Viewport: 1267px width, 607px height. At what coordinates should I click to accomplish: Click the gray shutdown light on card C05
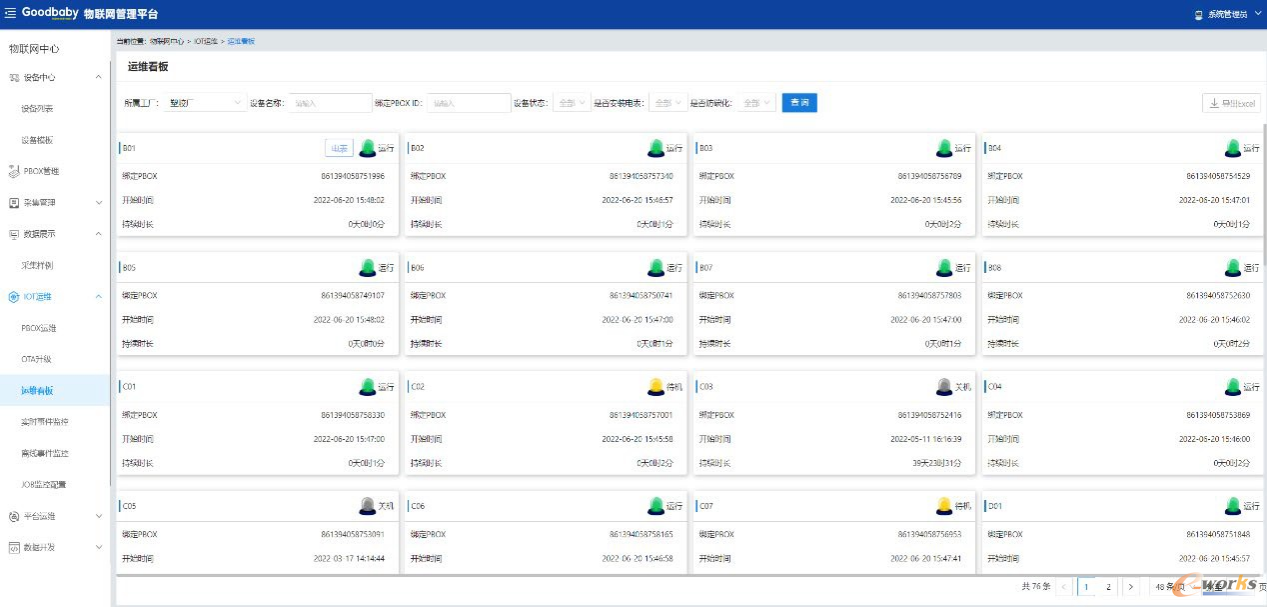367,506
